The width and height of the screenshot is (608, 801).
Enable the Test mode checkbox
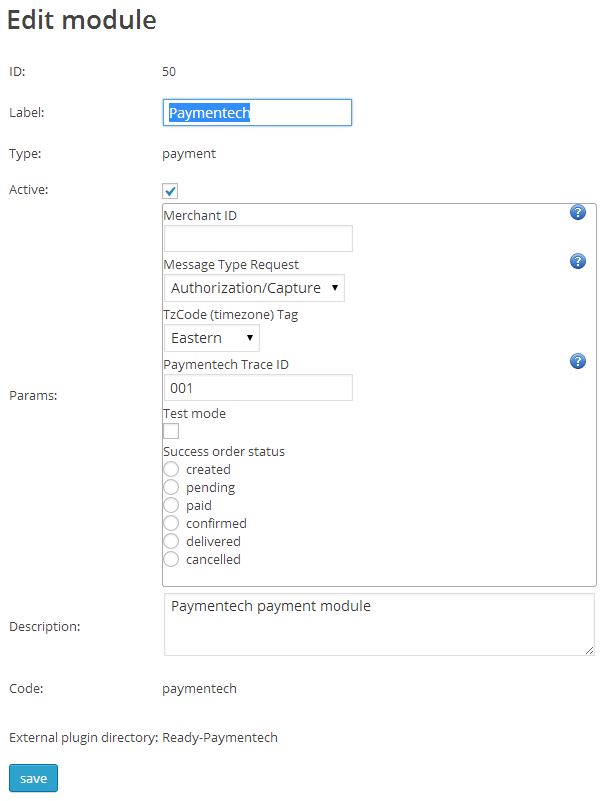(x=171, y=431)
